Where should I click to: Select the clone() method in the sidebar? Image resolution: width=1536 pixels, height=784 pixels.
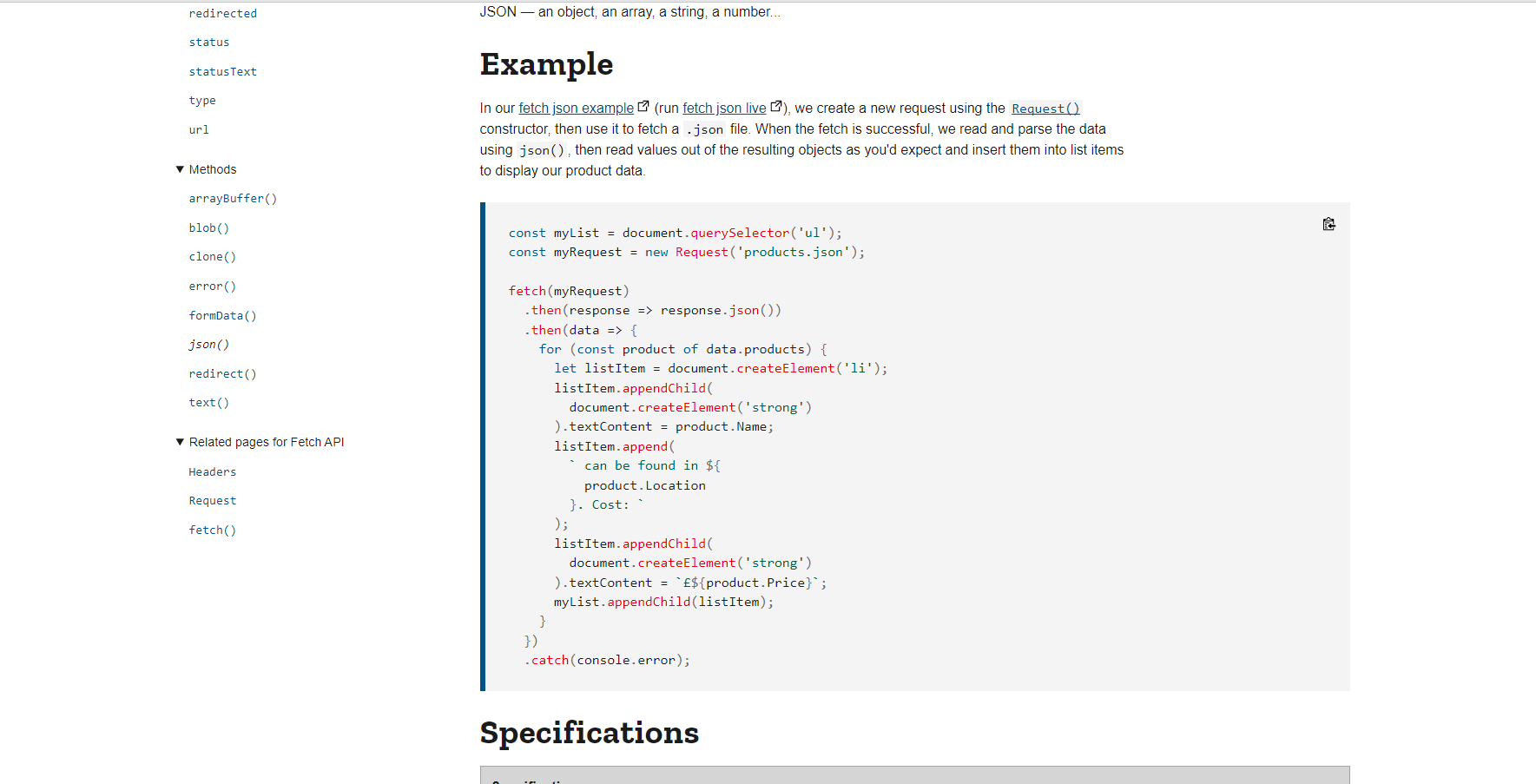pyautogui.click(x=212, y=256)
